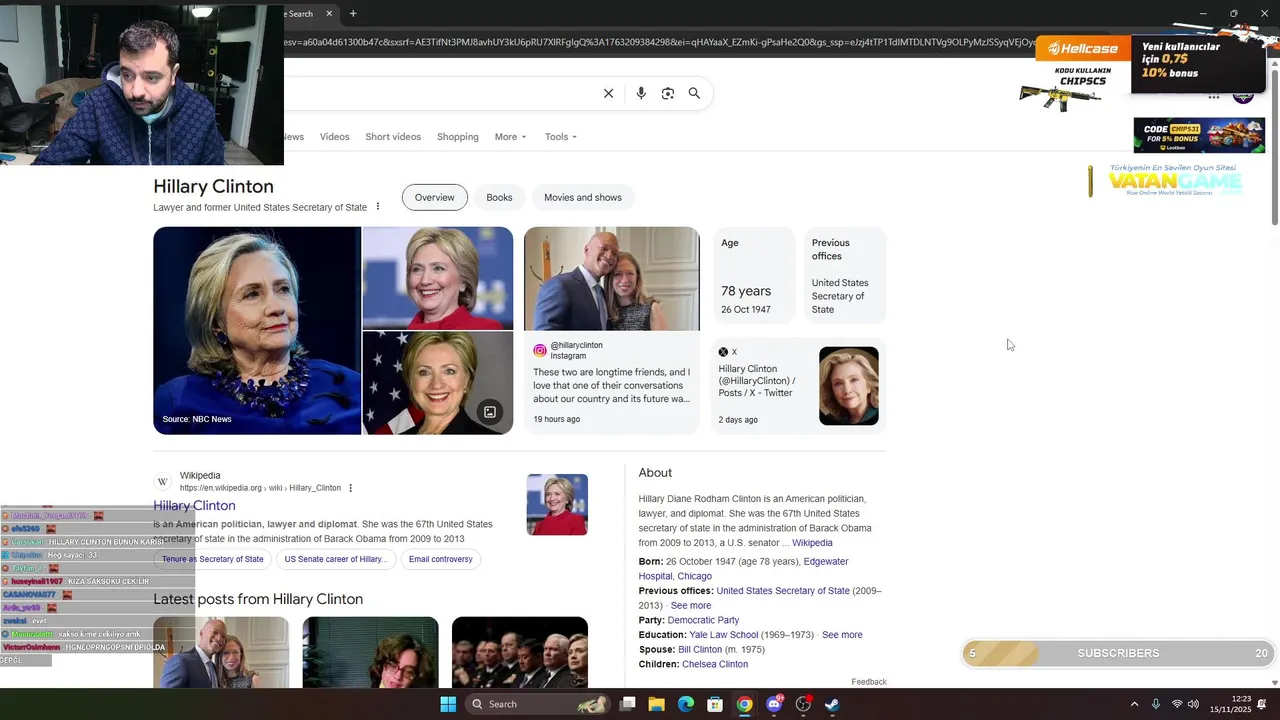Viewport: 1280px width, 720px height.
Task: Click Email controversy chip
Action: point(440,559)
